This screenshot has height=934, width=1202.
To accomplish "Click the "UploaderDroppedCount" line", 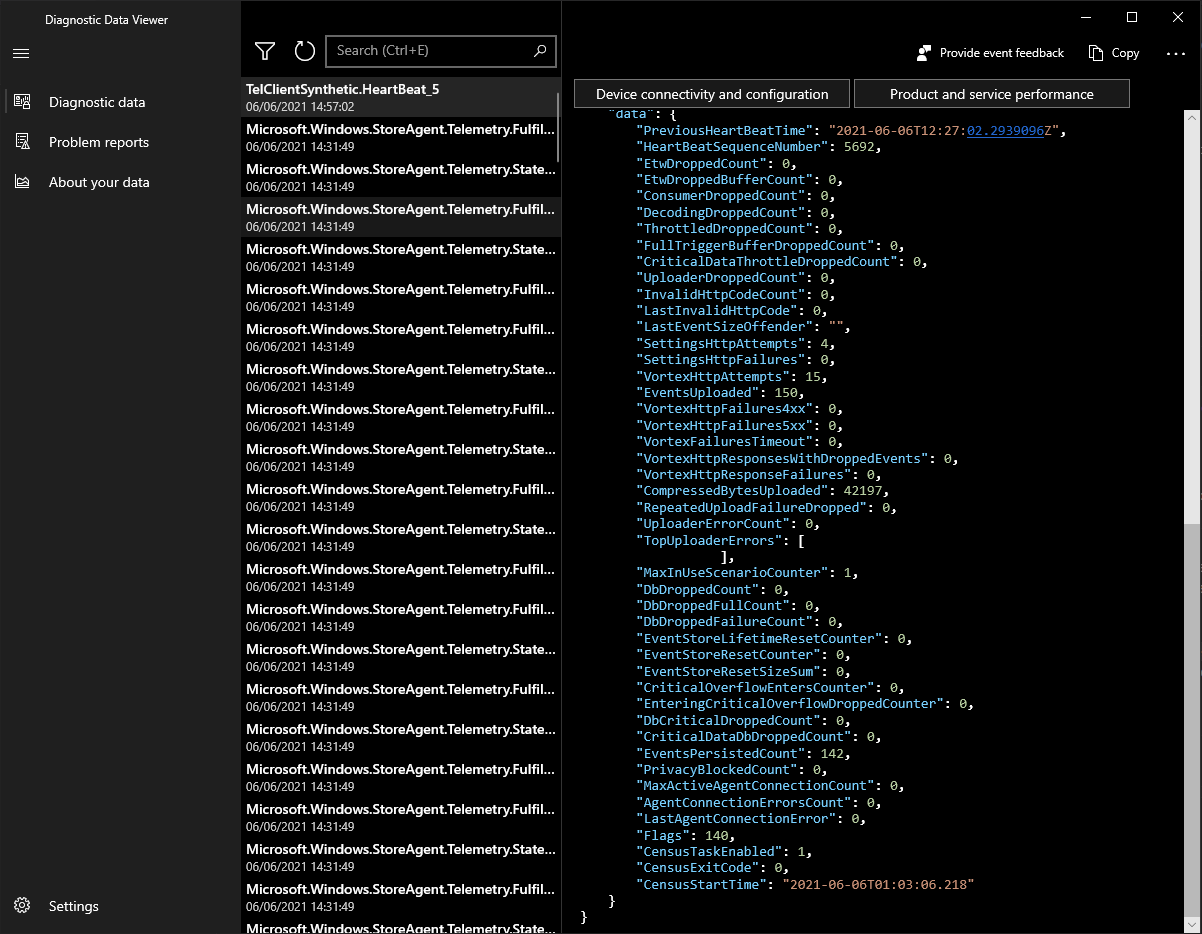I will tap(735, 278).
